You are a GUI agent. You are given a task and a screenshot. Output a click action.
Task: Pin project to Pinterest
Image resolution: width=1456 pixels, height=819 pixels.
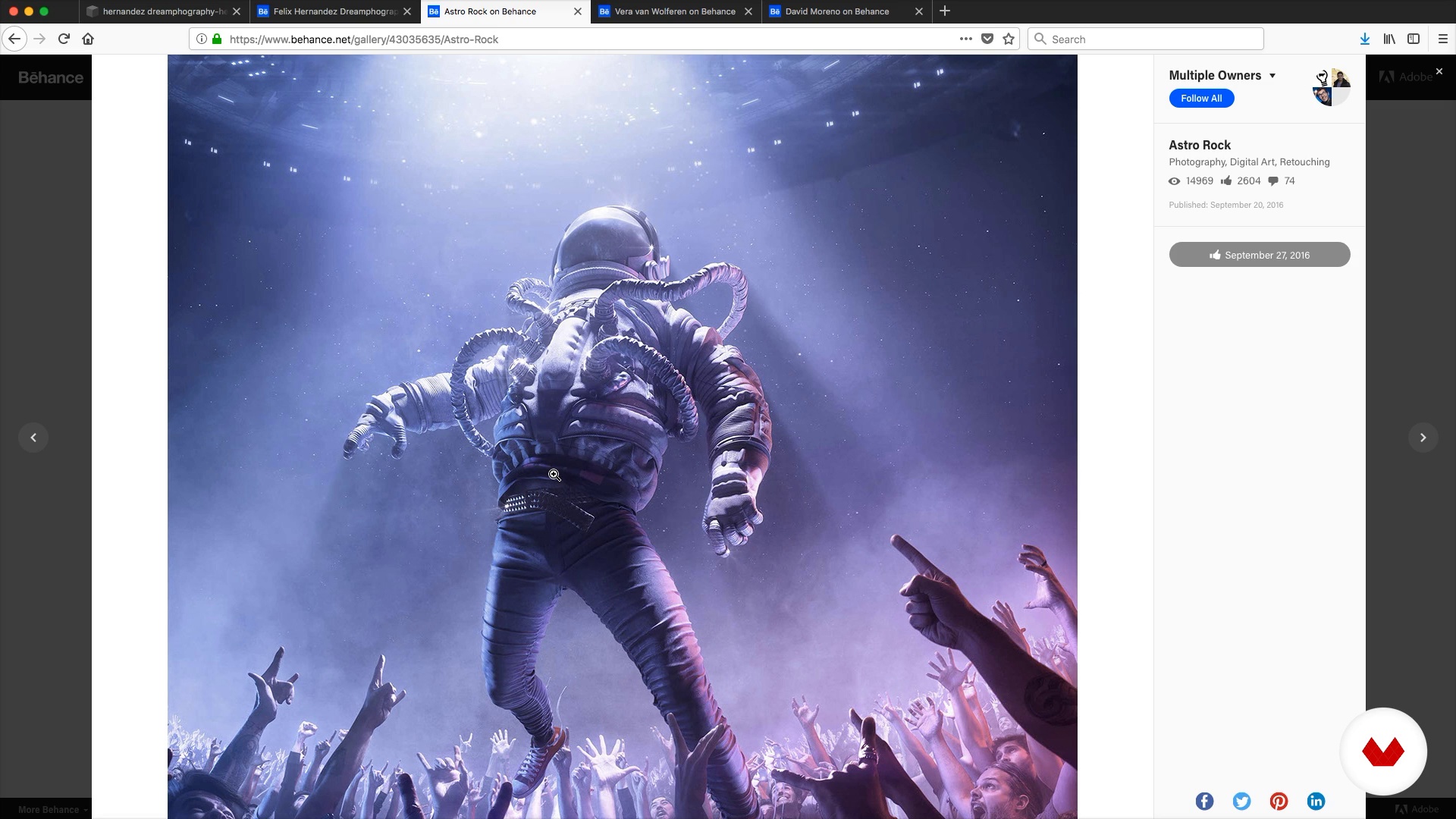[x=1279, y=801]
